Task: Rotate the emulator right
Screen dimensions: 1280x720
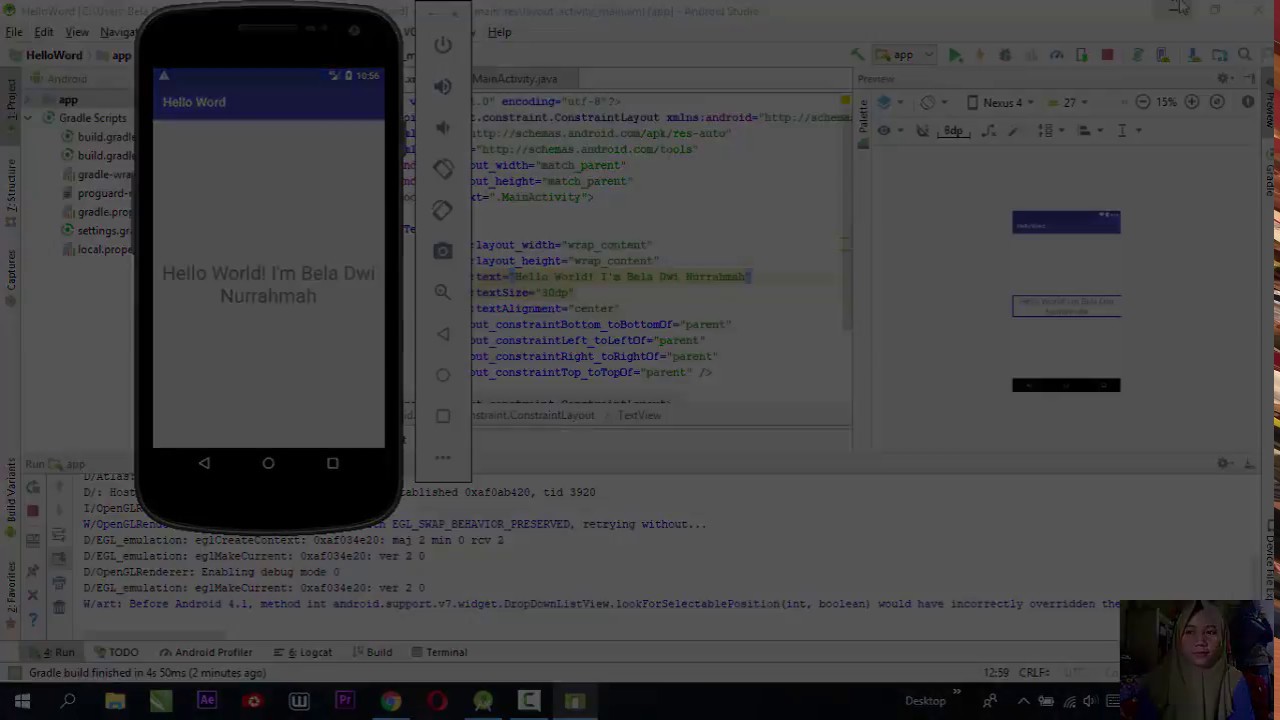Action: [443, 210]
